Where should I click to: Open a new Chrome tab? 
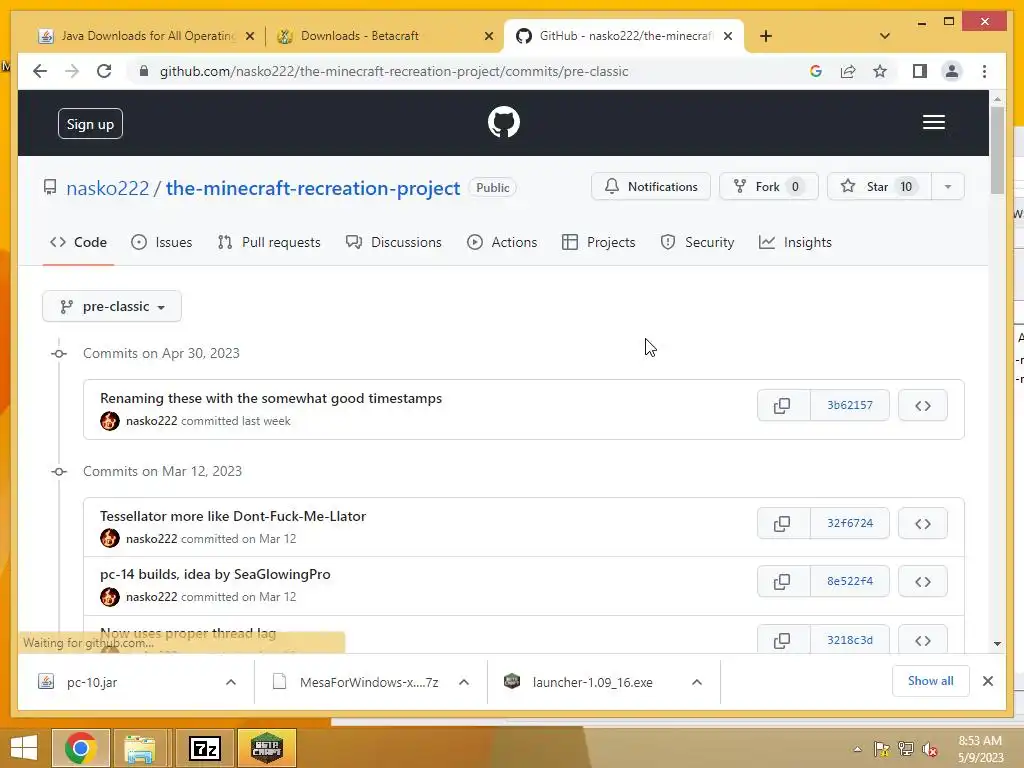tap(766, 36)
